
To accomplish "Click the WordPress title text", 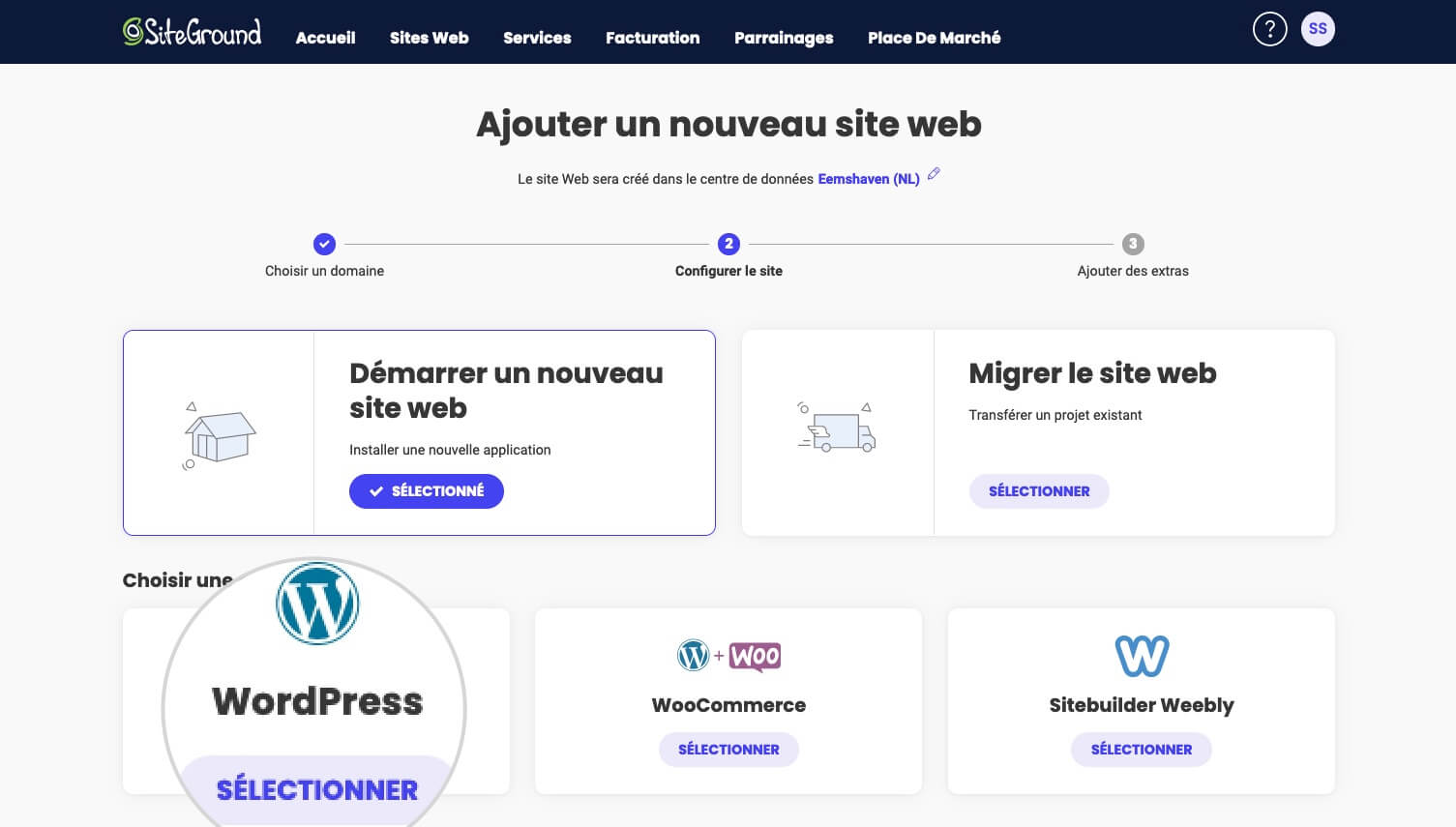I will pos(317,701).
